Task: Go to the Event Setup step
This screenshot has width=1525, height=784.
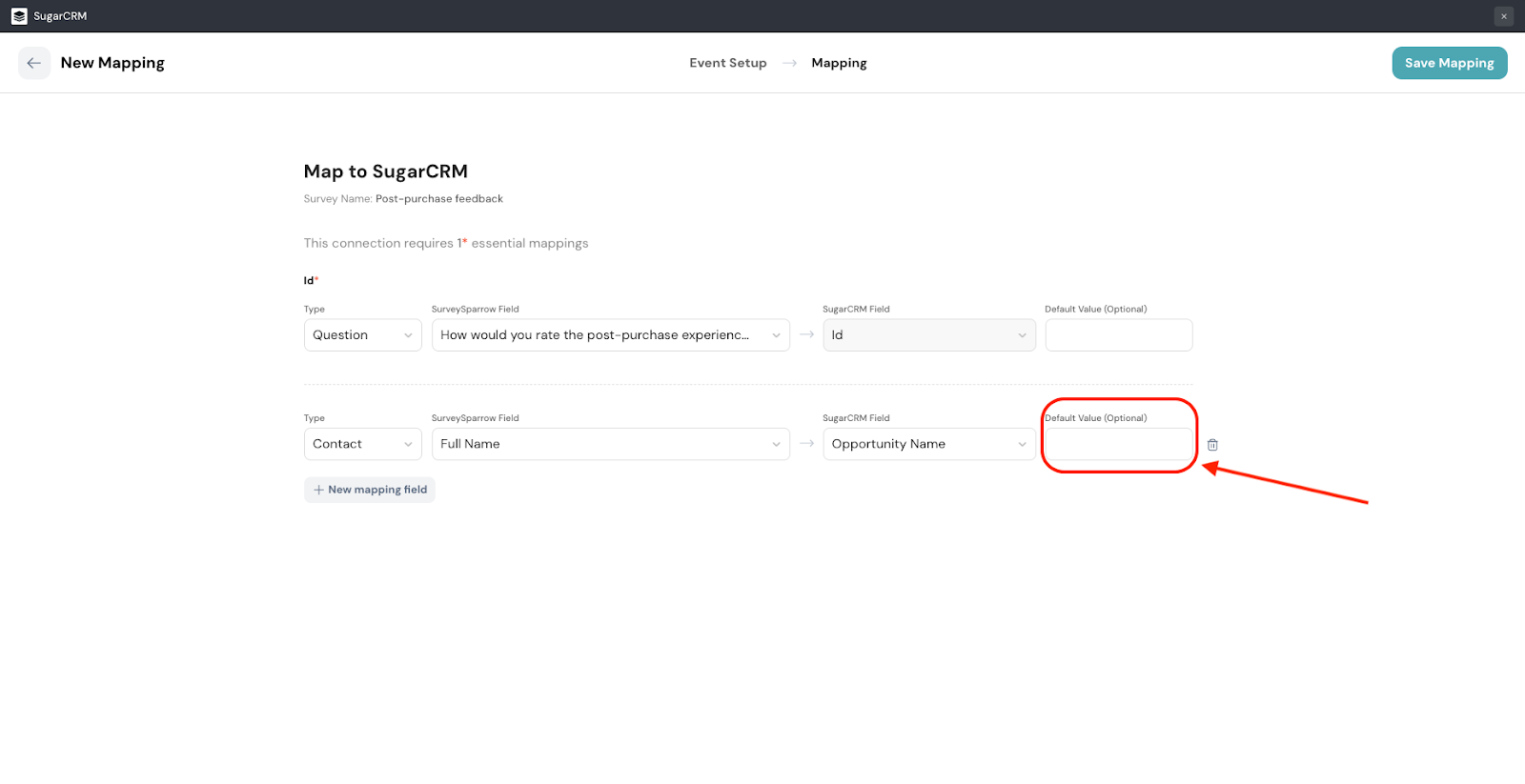Action: [727, 63]
